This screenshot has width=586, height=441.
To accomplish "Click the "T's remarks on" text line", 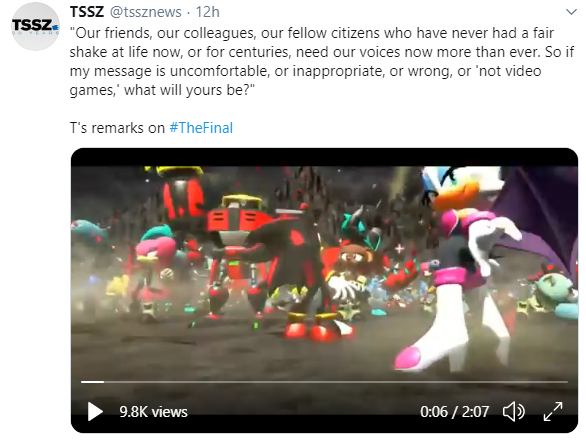I will (x=117, y=128).
